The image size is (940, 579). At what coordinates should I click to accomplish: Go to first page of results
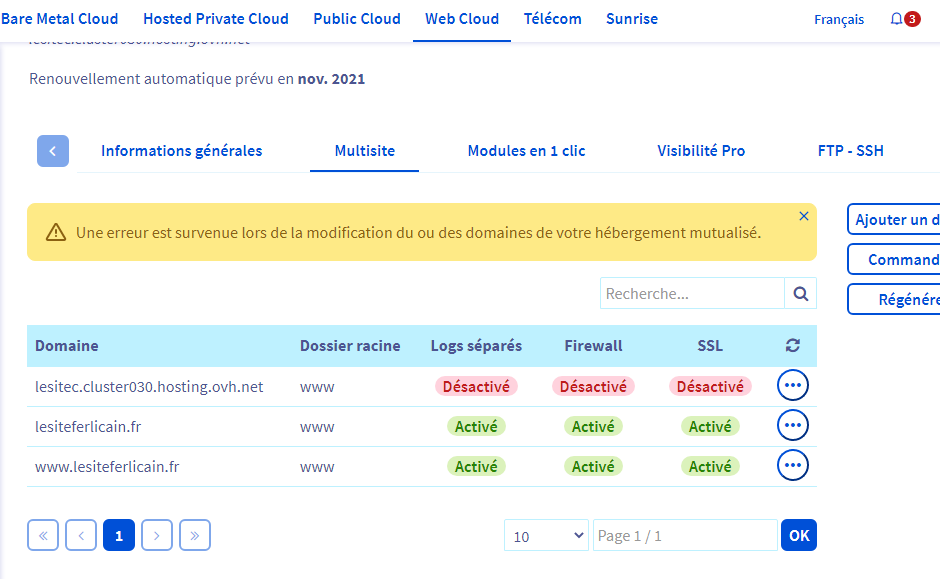coord(43,536)
